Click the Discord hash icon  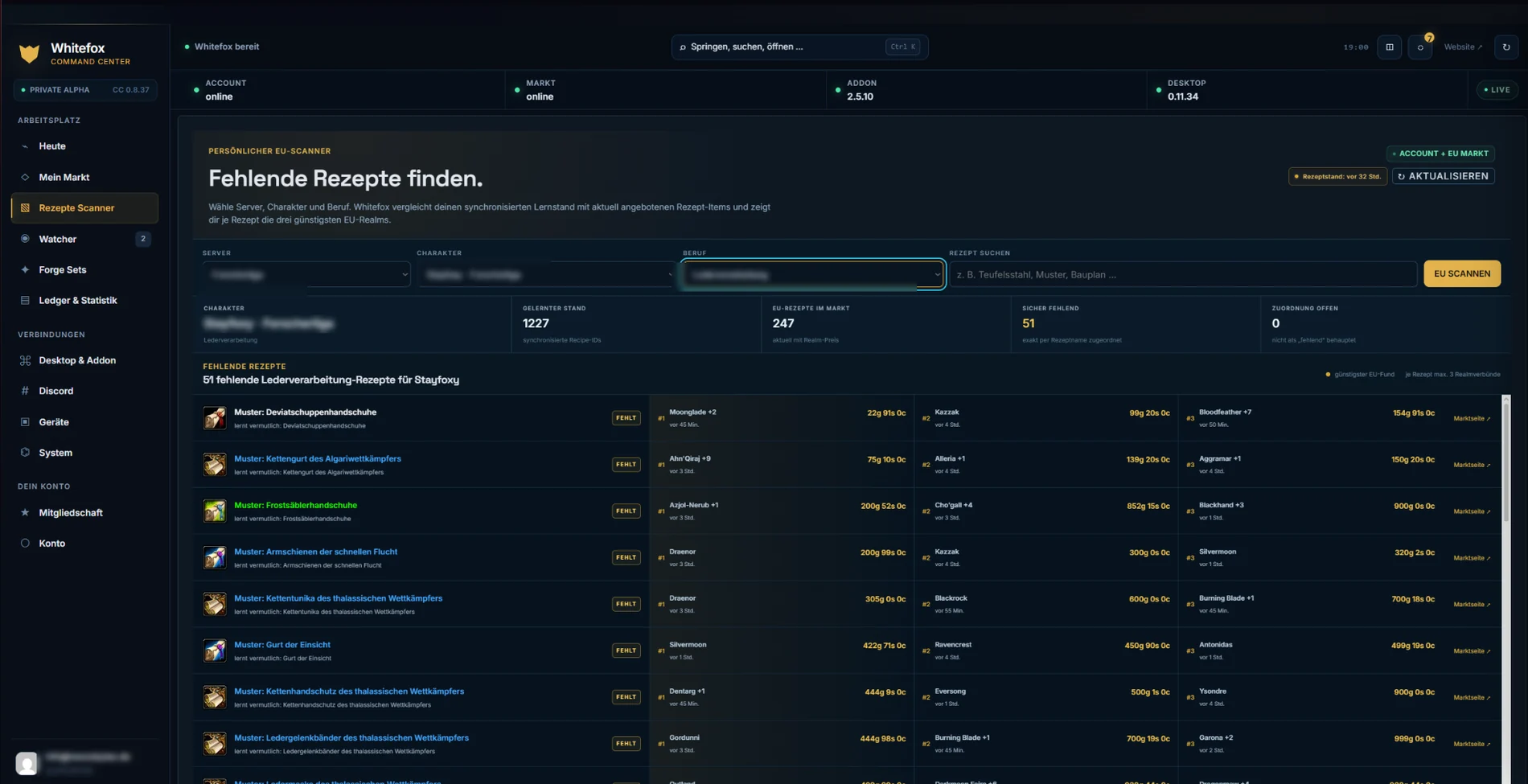tap(25, 391)
